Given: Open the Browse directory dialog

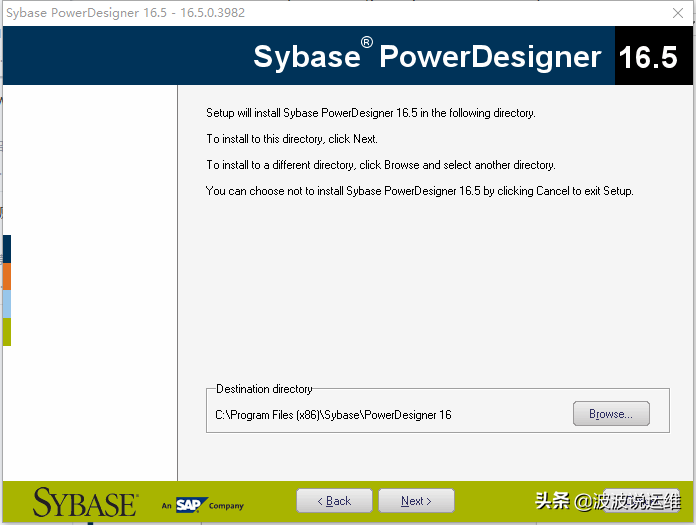Looking at the screenshot, I should pos(611,414).
